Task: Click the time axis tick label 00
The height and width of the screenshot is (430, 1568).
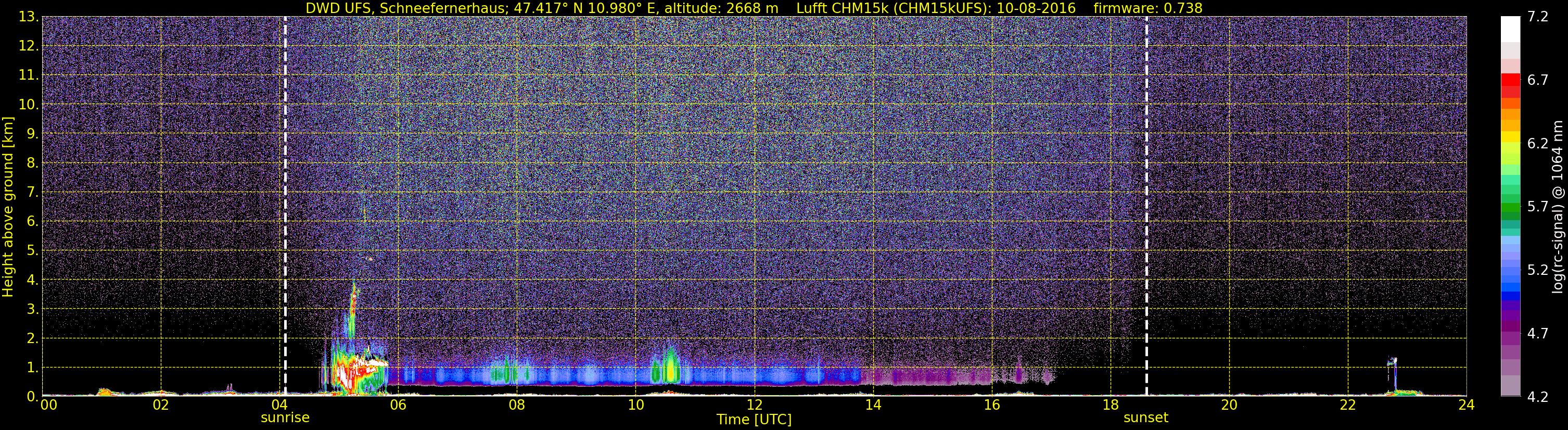Action: point(48,406)
